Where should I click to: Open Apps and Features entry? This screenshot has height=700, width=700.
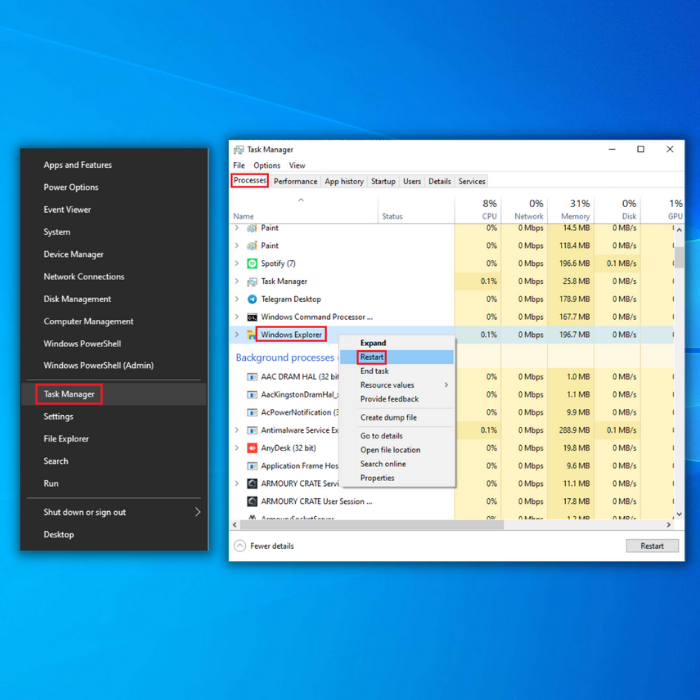pyautogui.click(x=114, y=165)
